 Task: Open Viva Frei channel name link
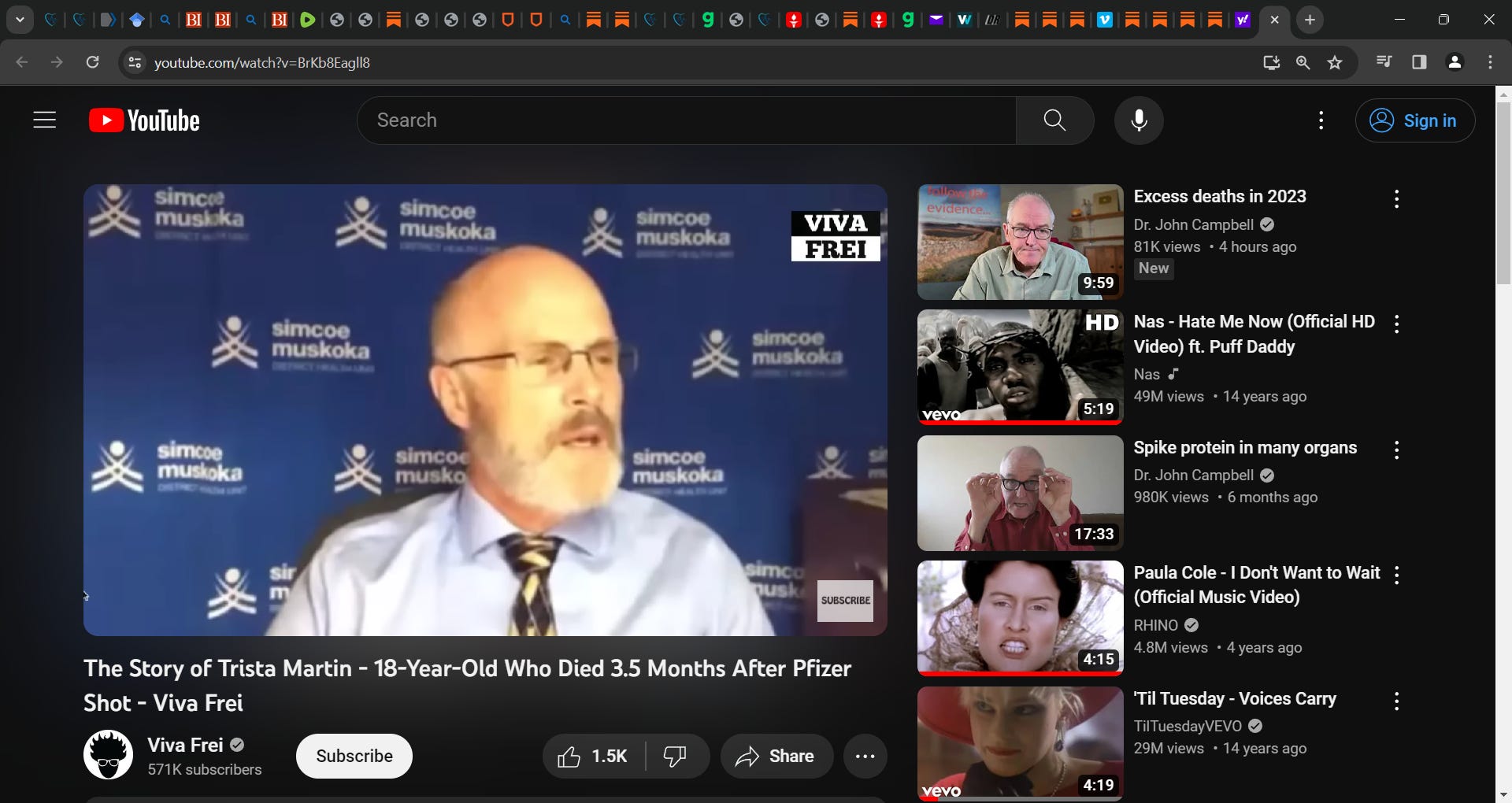pos(185,745)
